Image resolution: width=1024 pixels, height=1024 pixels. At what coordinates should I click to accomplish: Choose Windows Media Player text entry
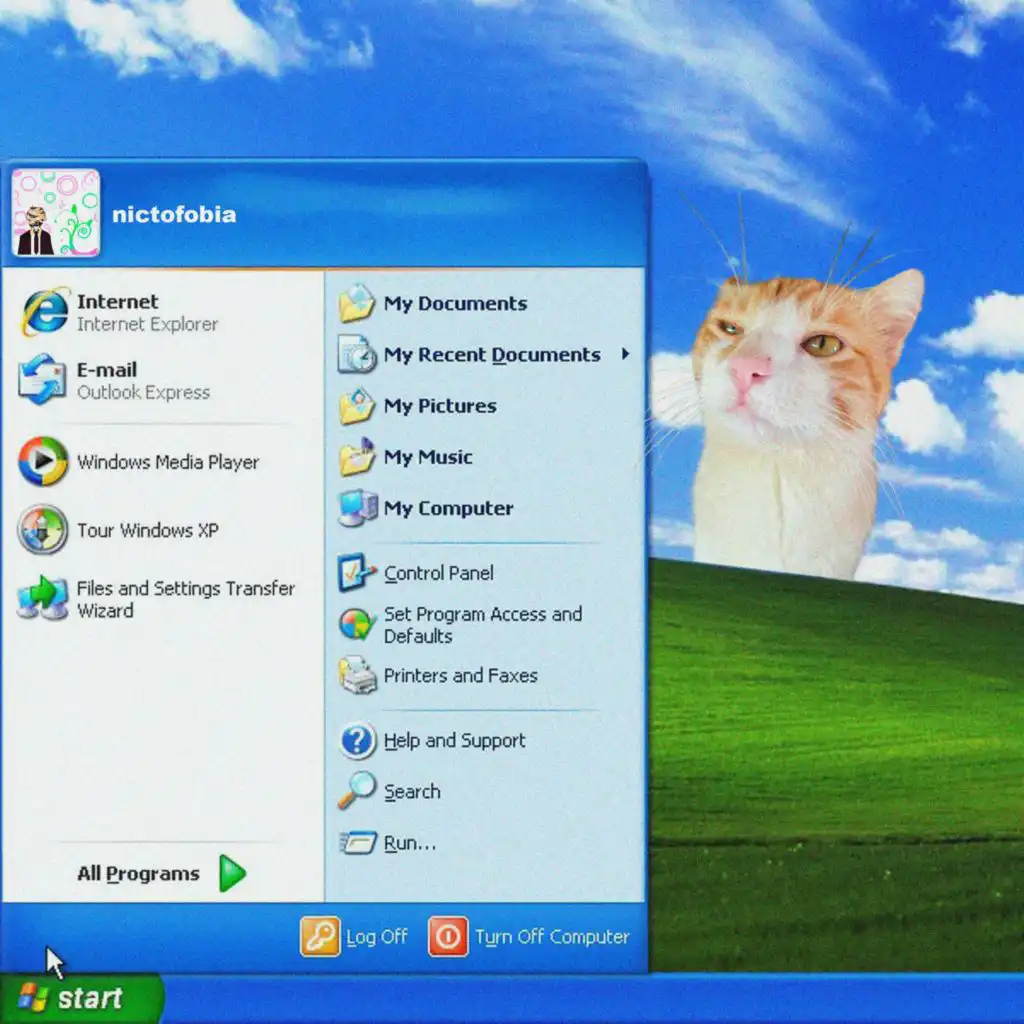[x=168, y=462]
